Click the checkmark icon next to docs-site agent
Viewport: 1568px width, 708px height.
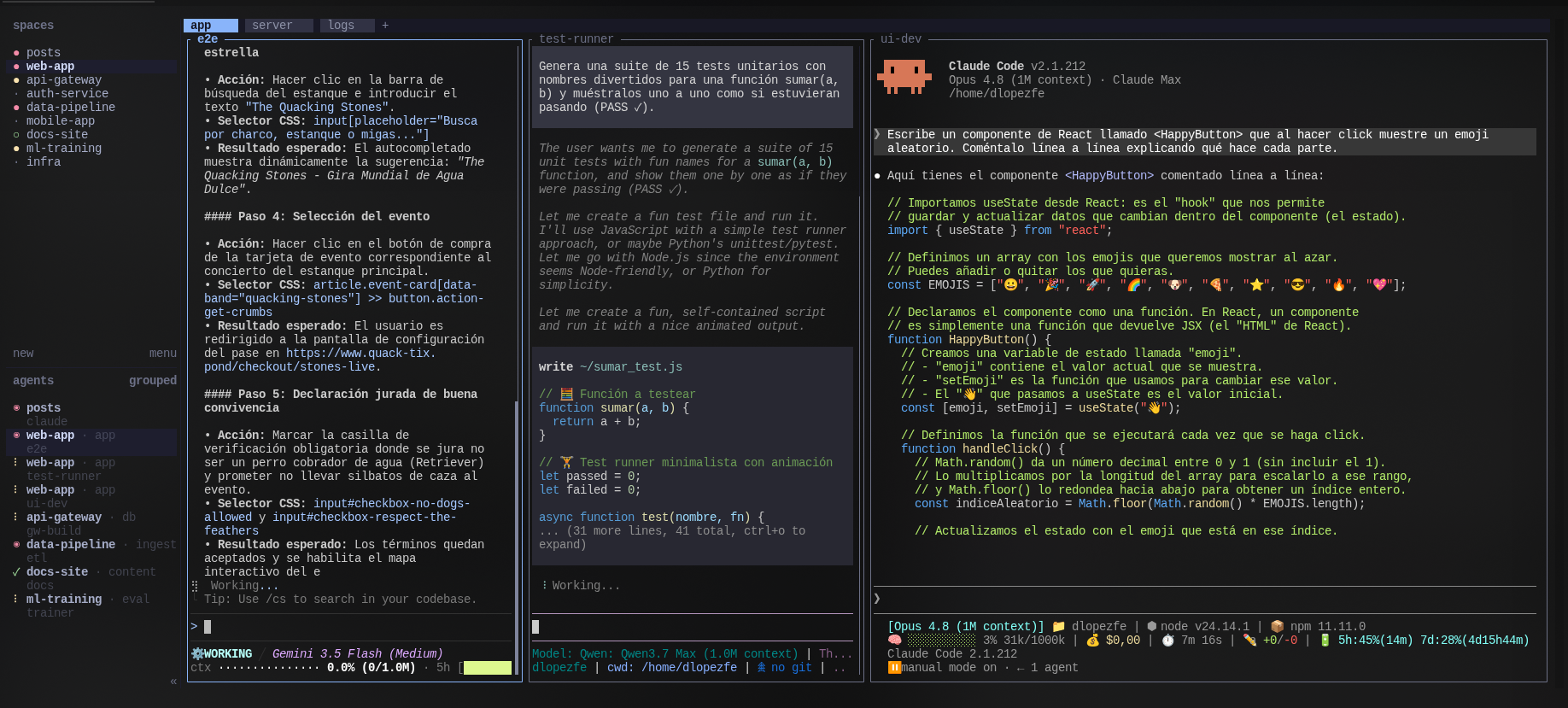[16, 572]
